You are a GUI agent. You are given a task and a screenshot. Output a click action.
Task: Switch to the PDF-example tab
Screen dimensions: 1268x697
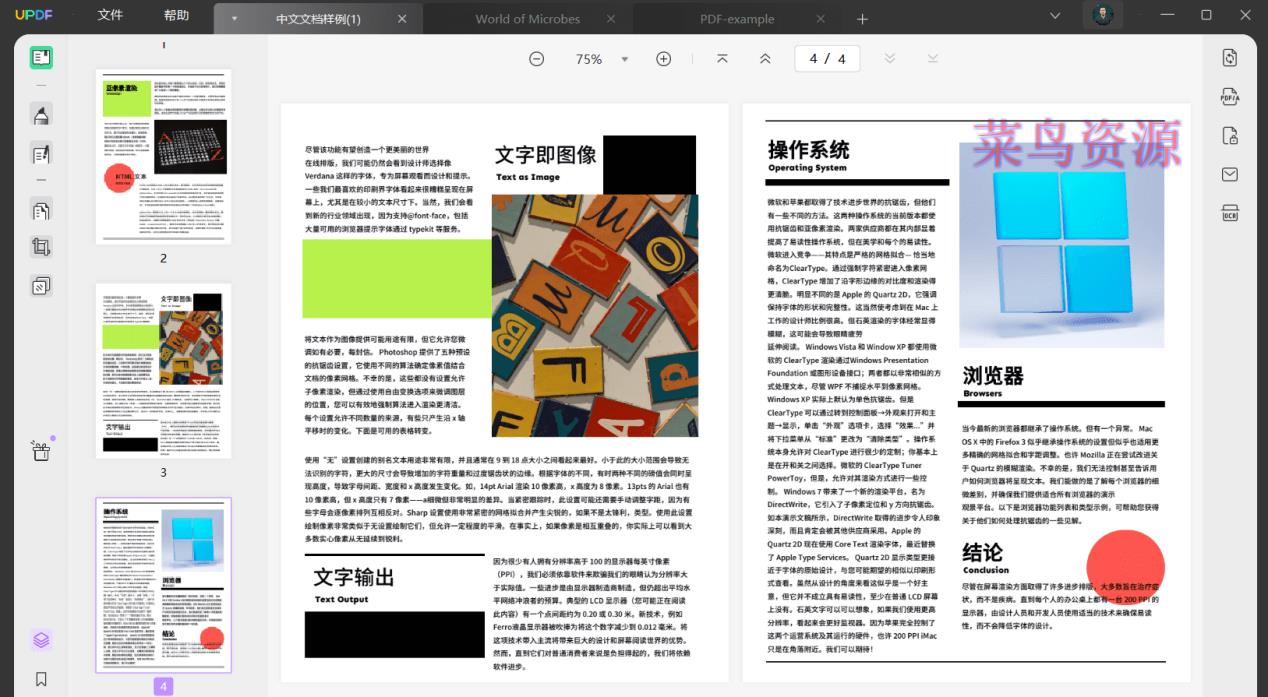pyautogui.click(x=736, y=18)
